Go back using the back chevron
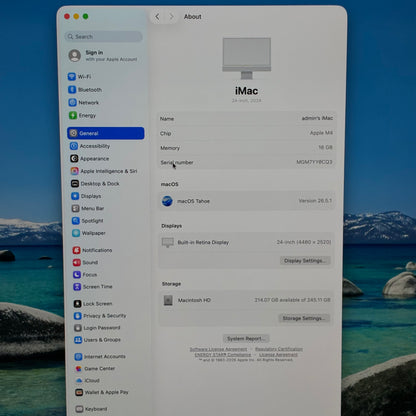416x416 pixels. (x=157, y=17)
